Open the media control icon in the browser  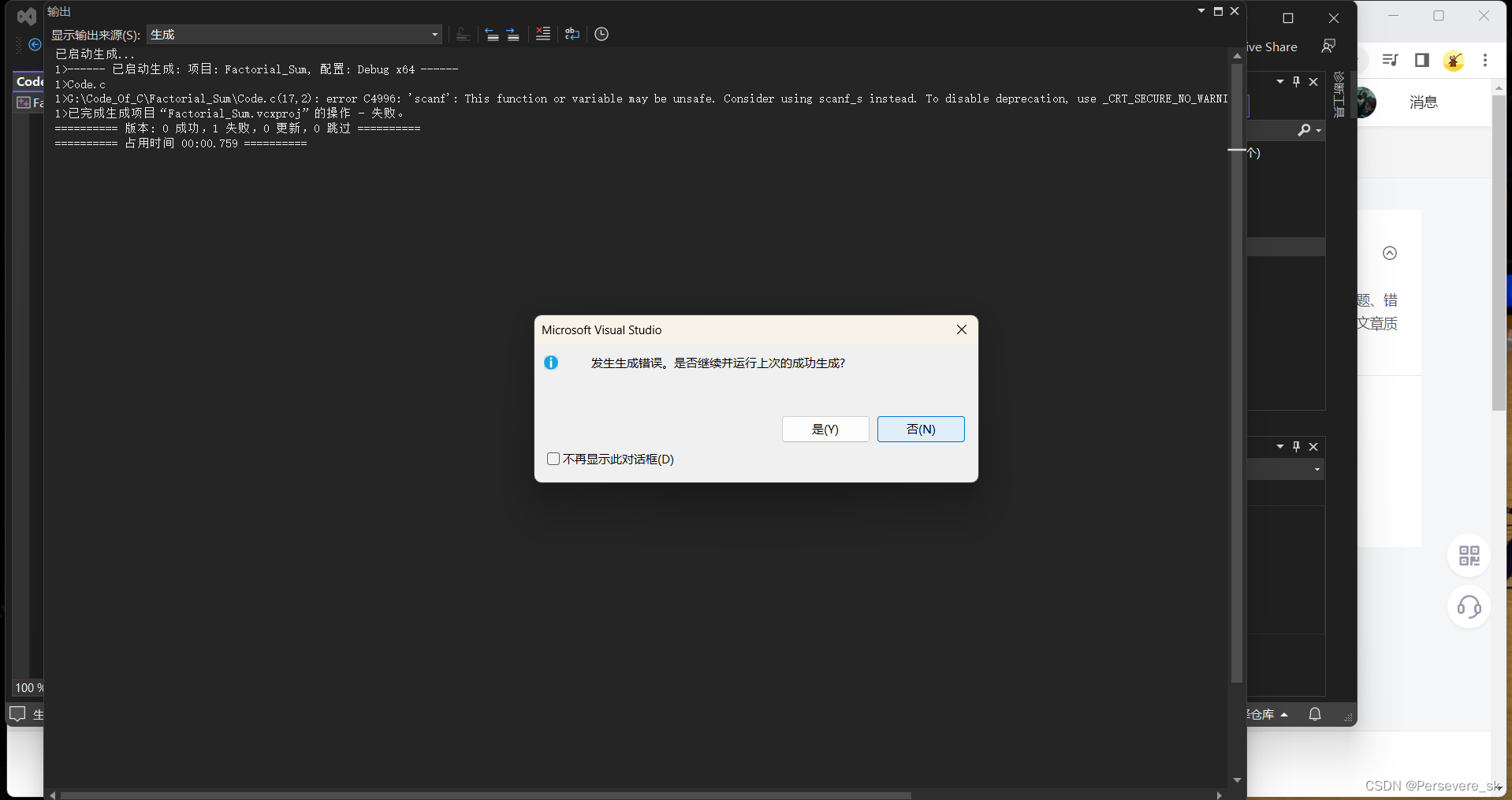[x=1391, y=60]
